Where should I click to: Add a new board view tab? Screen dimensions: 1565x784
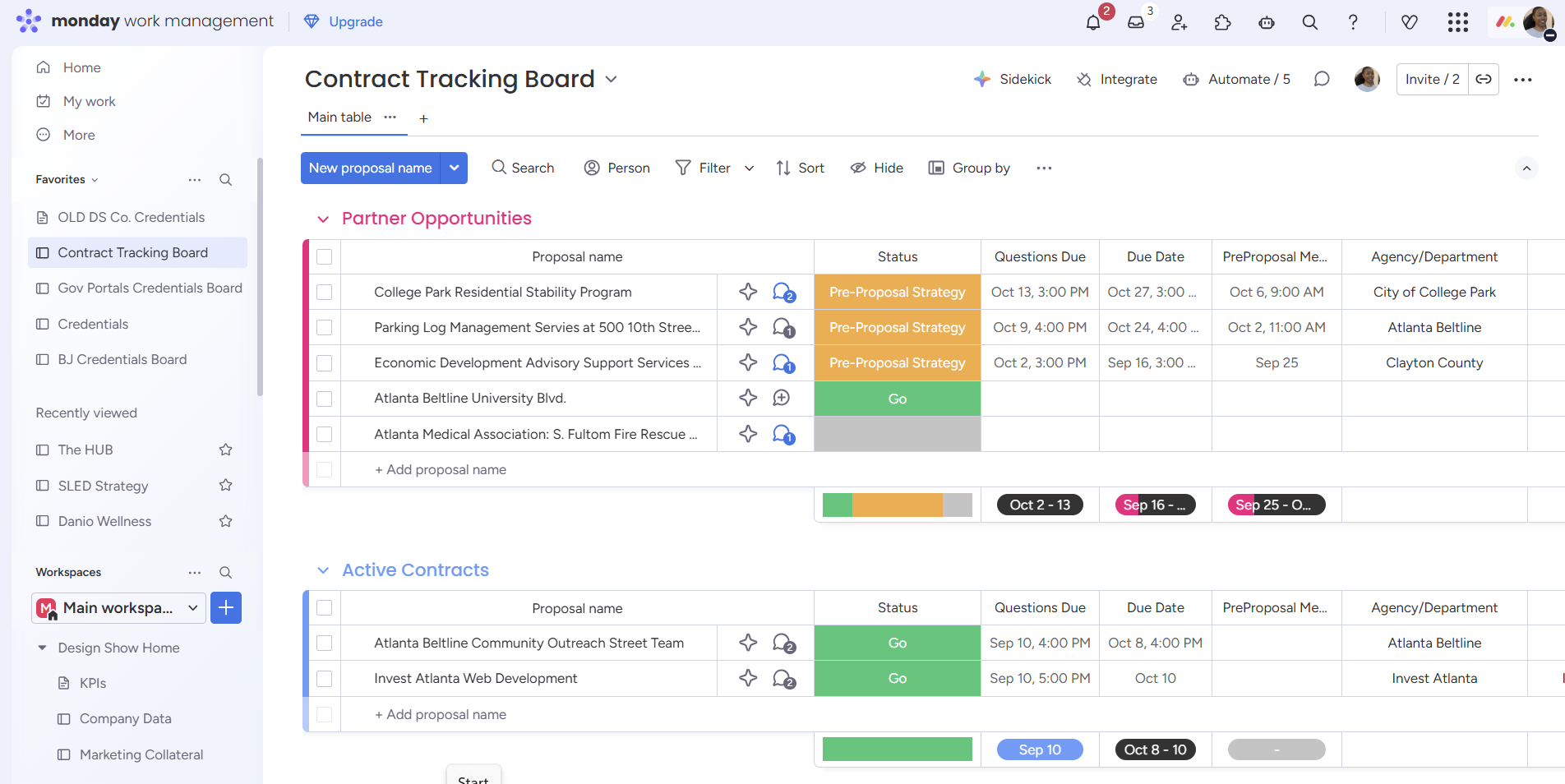click(423, 118)
